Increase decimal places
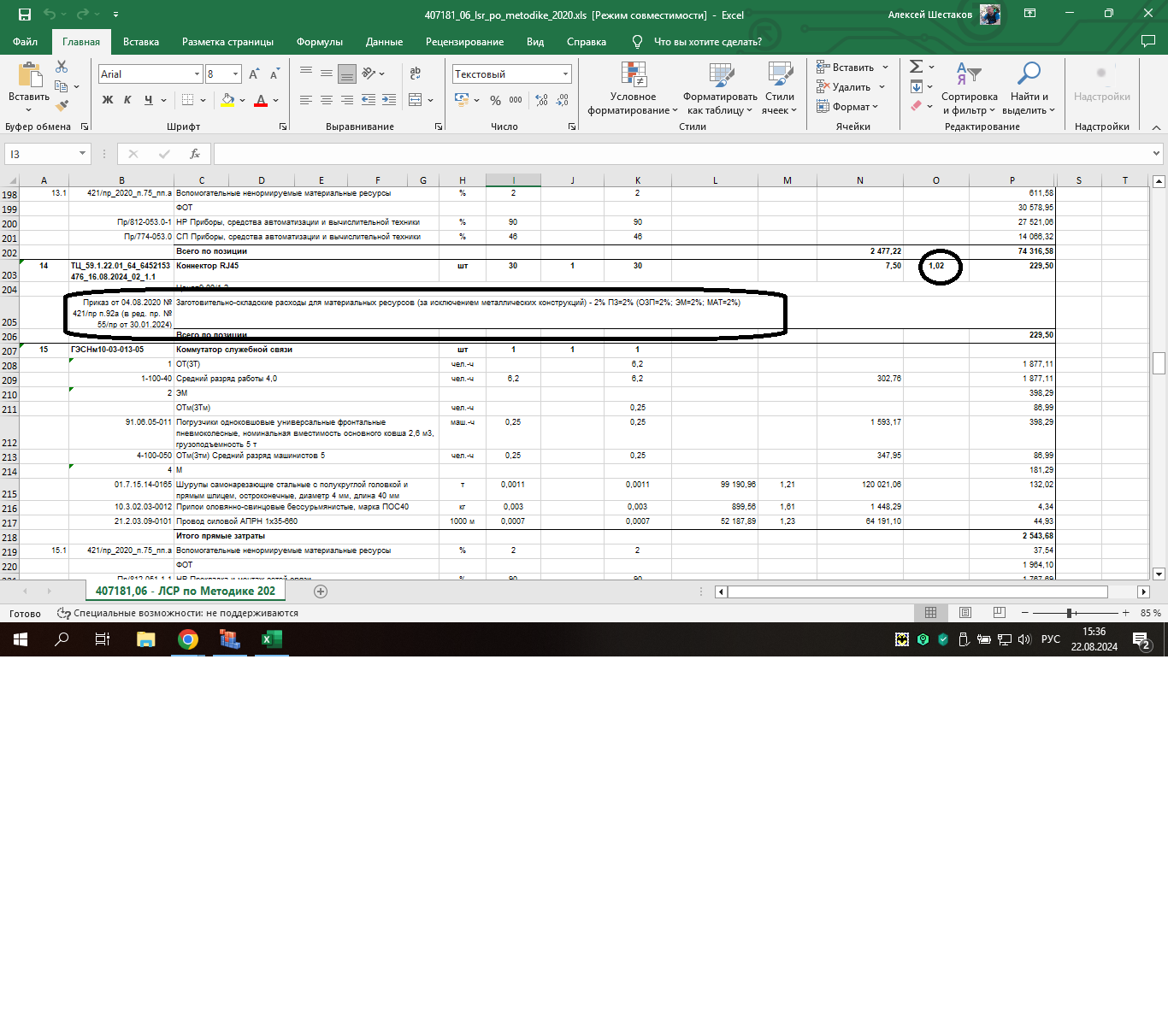1168x1036 pixels. tap(541, 100)
